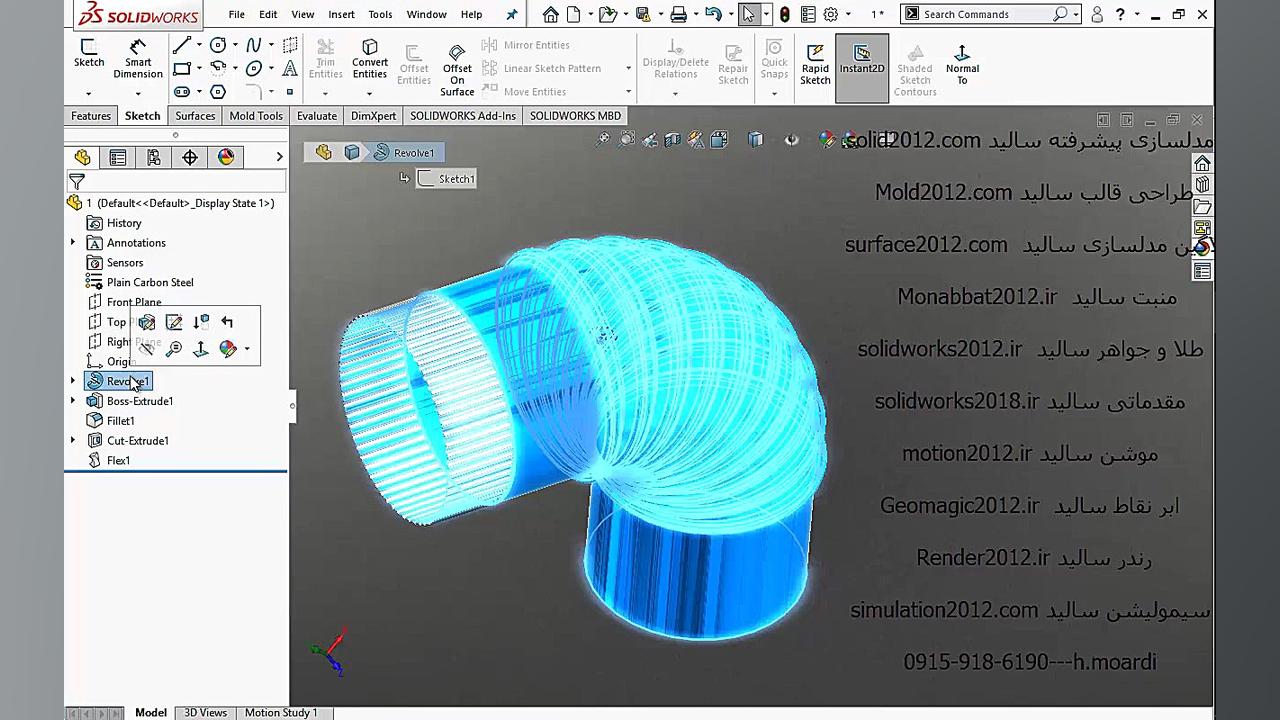Click Edit Sketch in context toolbar

pos(174,322)
